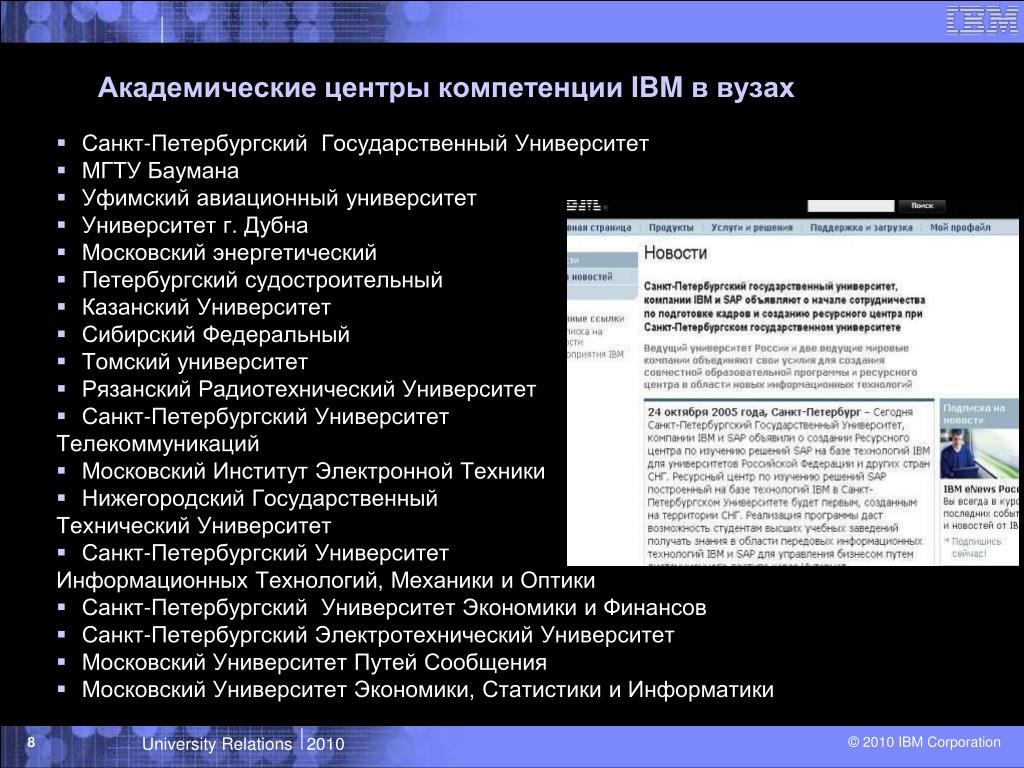Screen dimensions: 1024x768
Task: Select Томский университет list item
Action: 195,362
